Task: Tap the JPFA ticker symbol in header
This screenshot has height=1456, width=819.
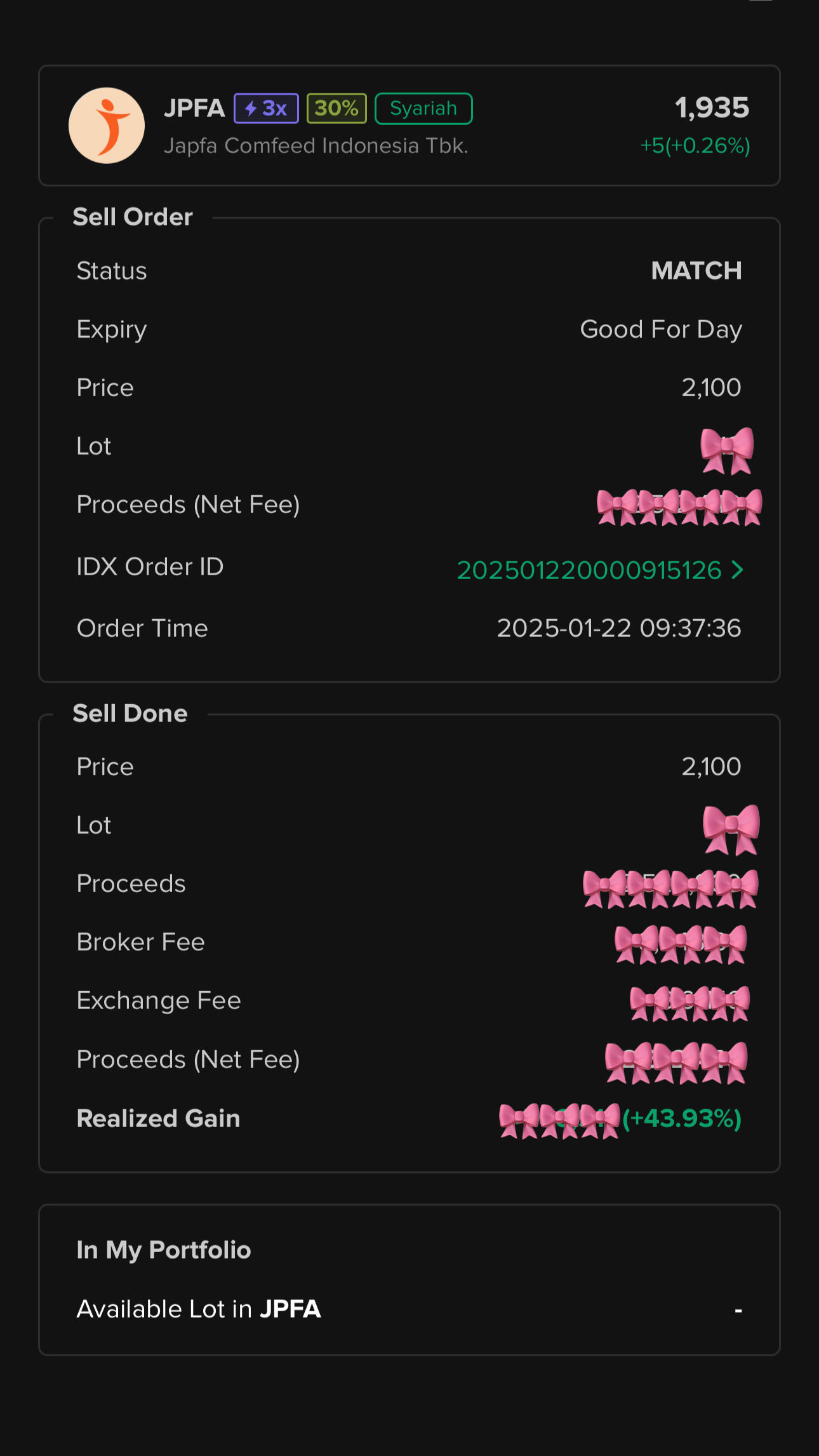Action: tap(194, 109)
